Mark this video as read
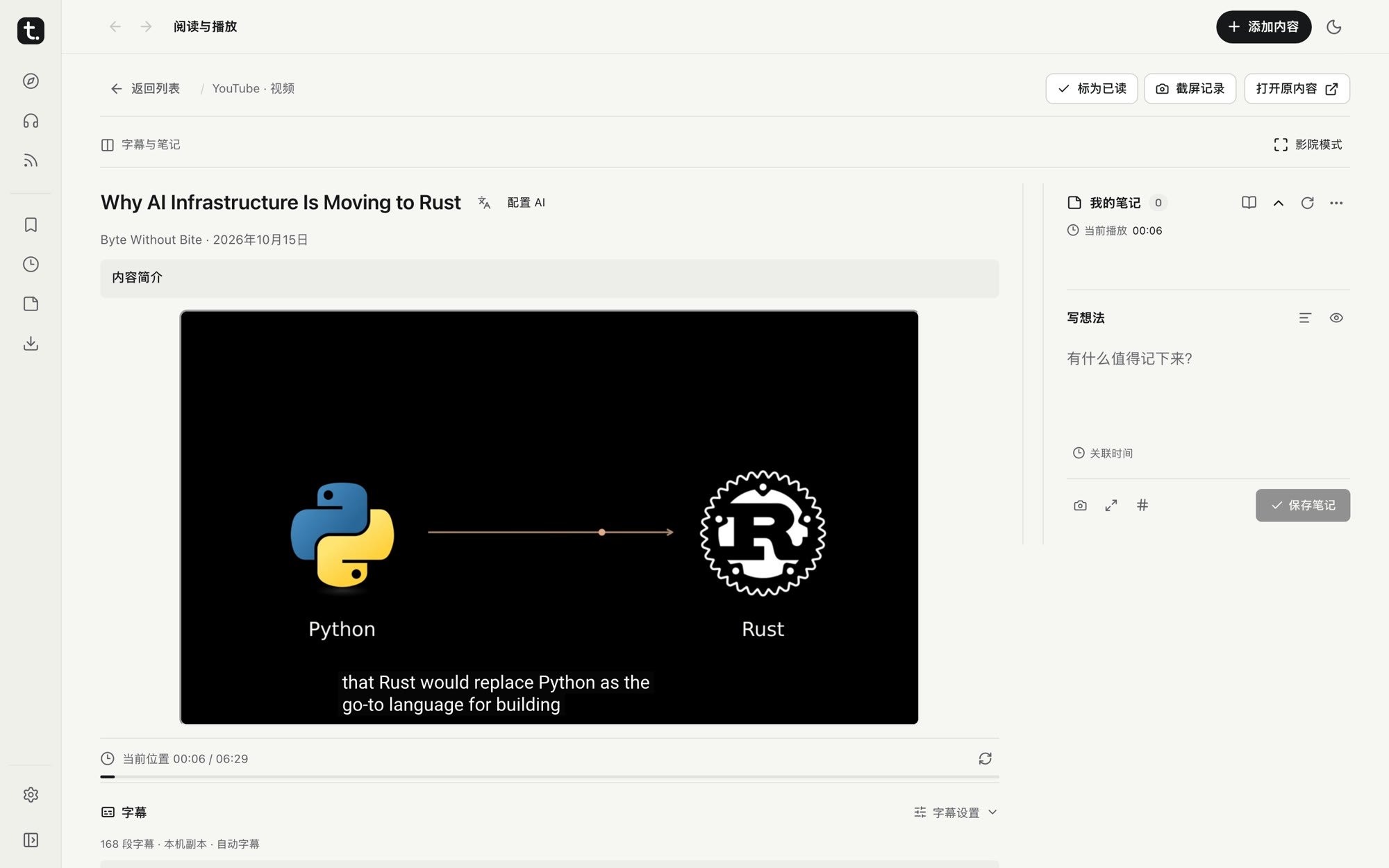The height and width of the screenshot is (868, 1389). [1092, 88]
